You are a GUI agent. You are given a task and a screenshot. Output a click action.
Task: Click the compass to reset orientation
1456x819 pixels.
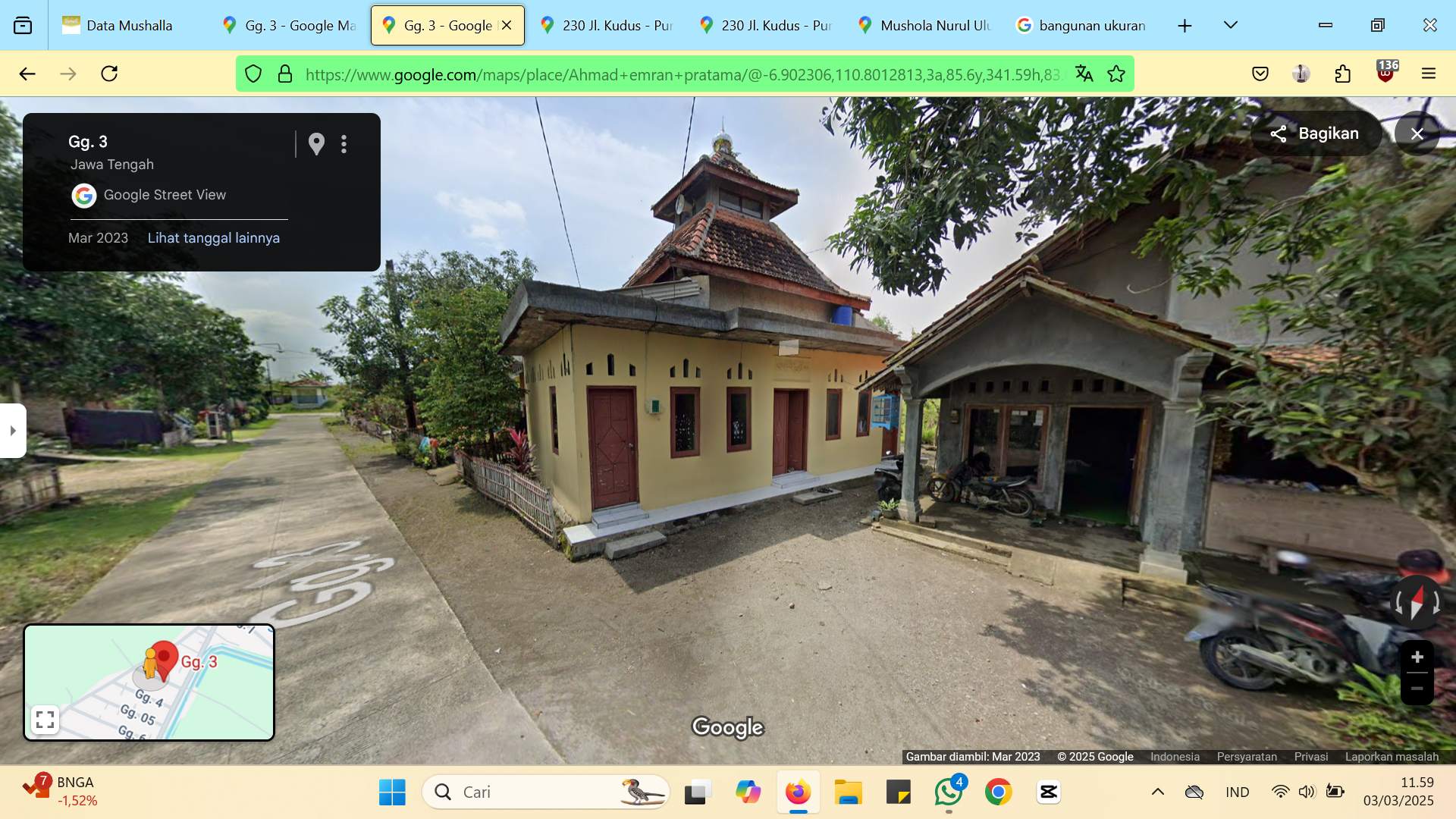coord(1417,603)
